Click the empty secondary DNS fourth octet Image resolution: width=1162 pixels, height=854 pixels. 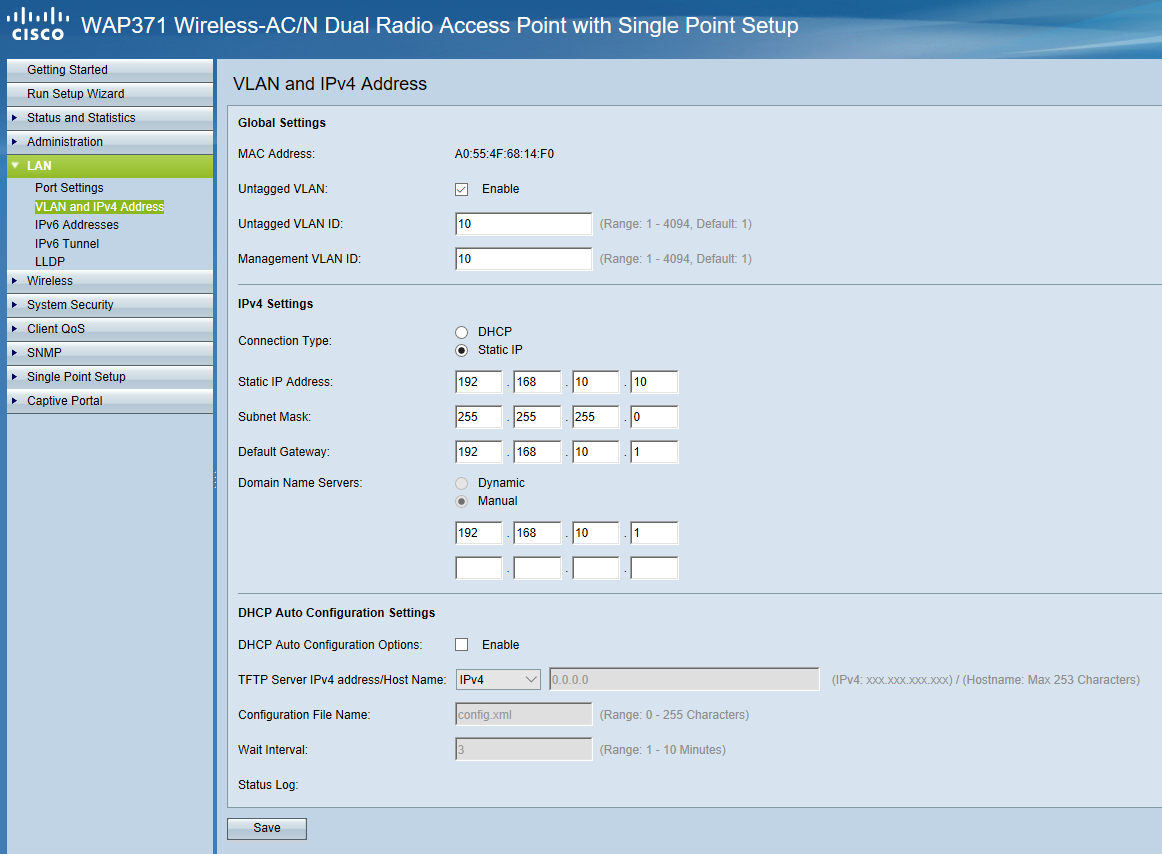pos(654,568)
